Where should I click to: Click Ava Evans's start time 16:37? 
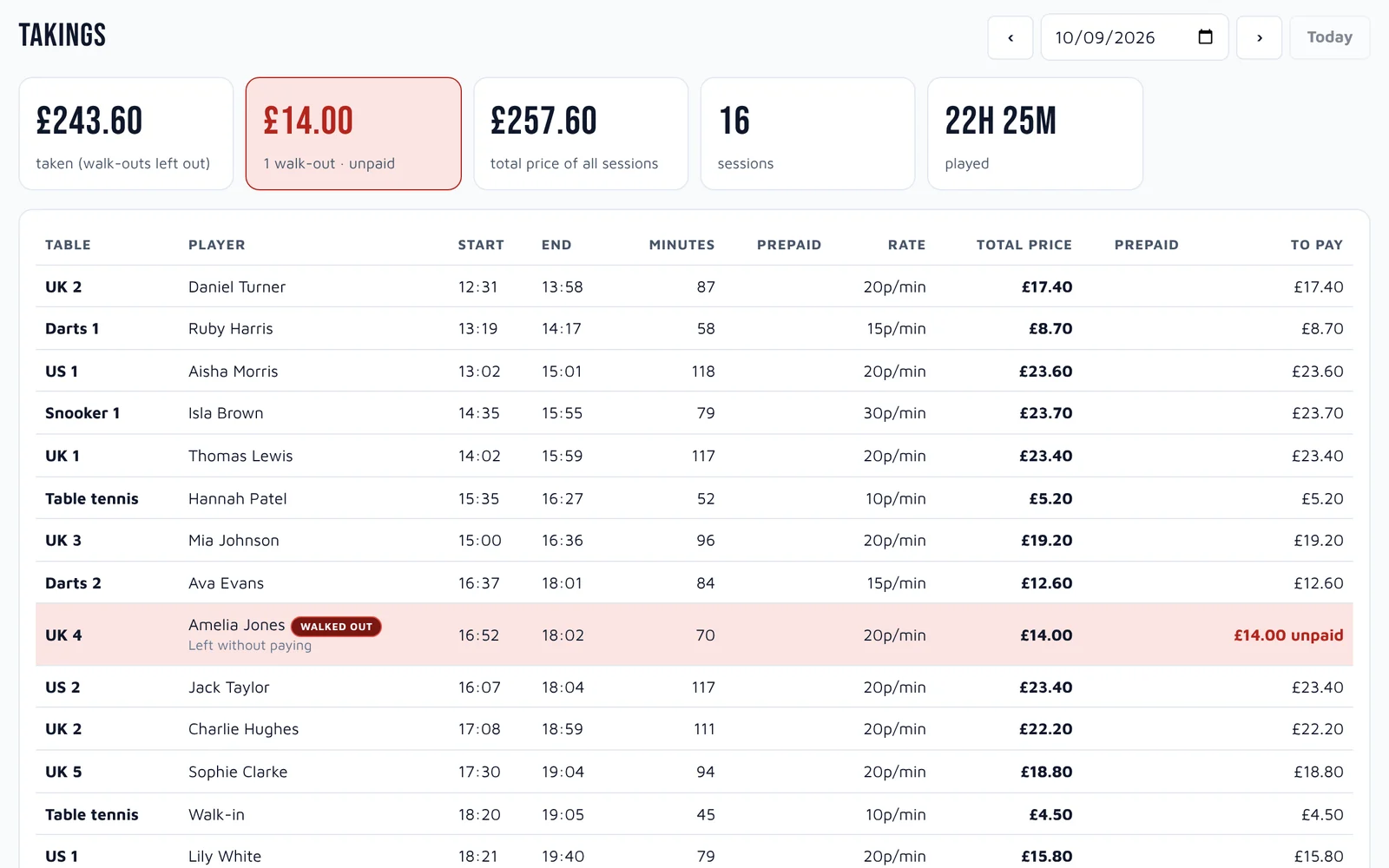(x=479, y=583)
